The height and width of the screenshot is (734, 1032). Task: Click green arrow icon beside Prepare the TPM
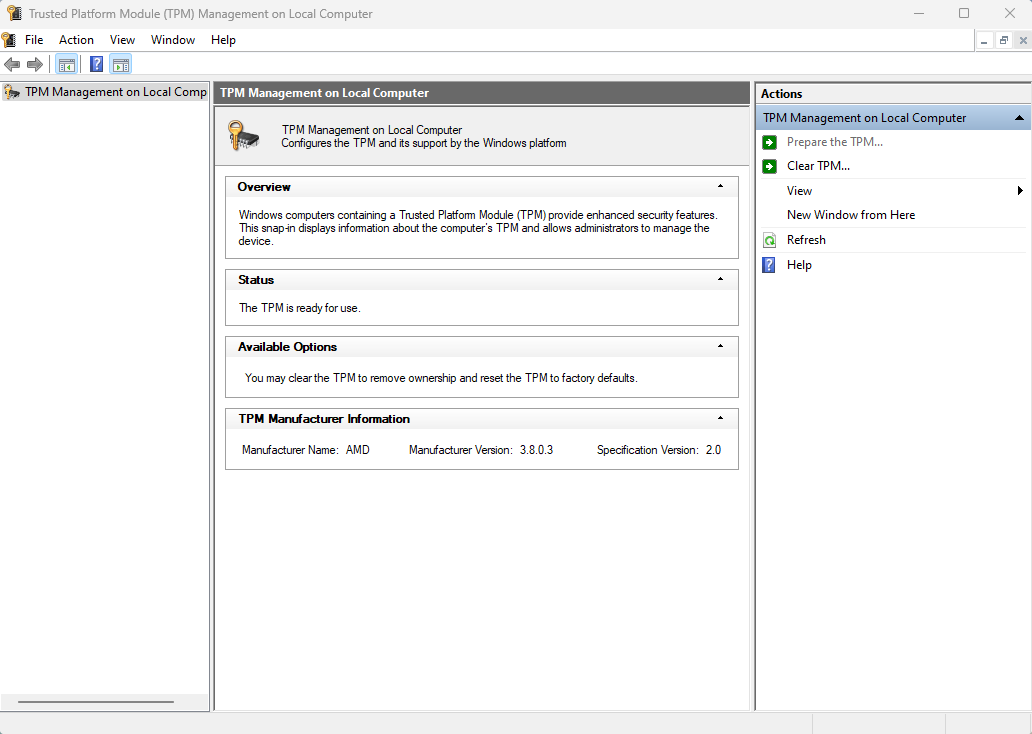click(x=769, y=142)
